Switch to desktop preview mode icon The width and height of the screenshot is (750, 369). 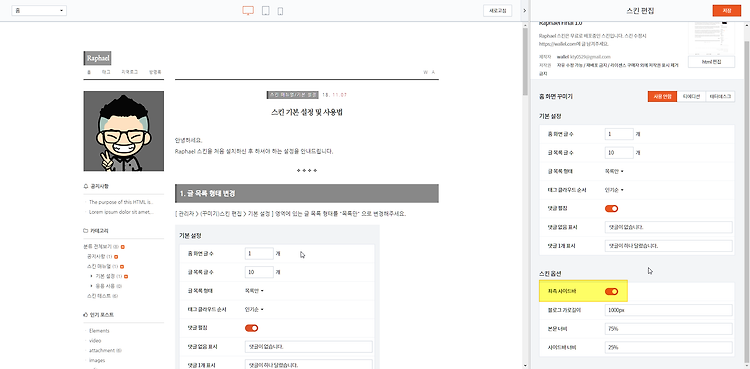pyautogui.click(x=248, y=11)
